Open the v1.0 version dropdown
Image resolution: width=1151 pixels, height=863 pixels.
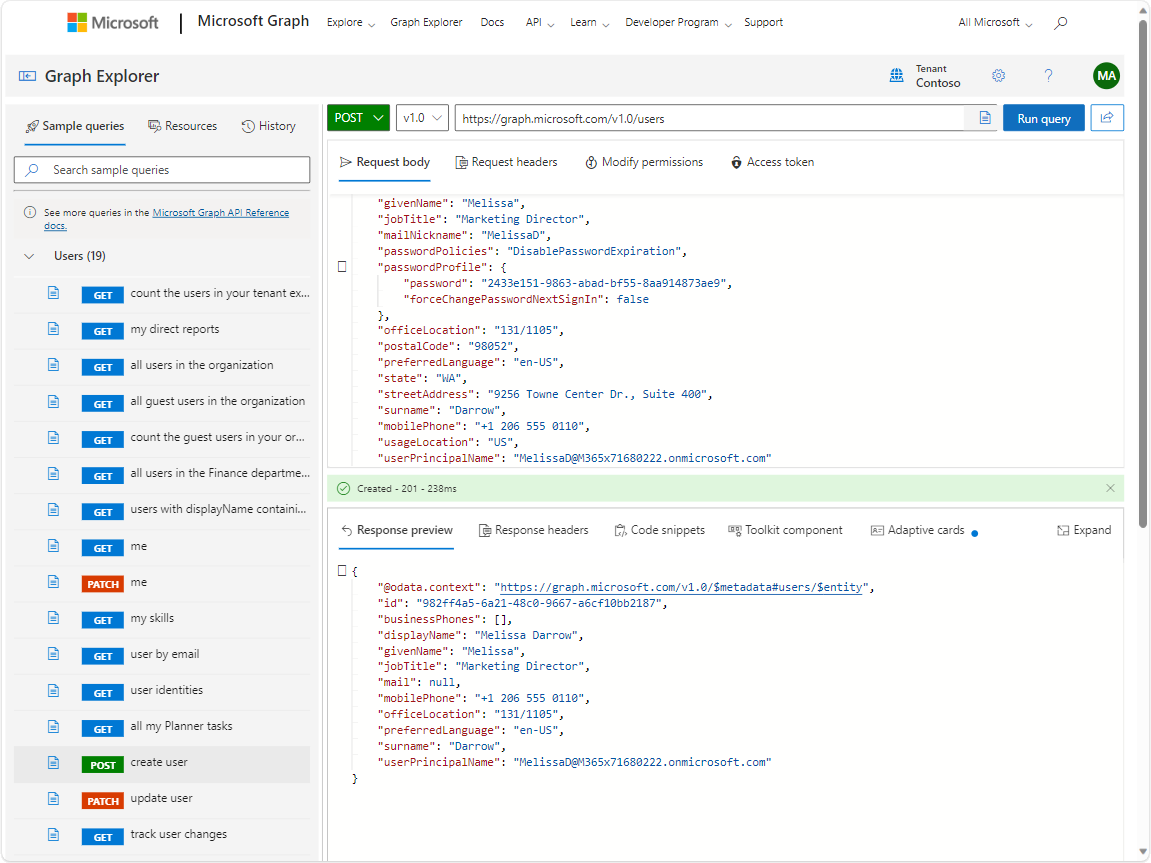(x=422, y=117)
